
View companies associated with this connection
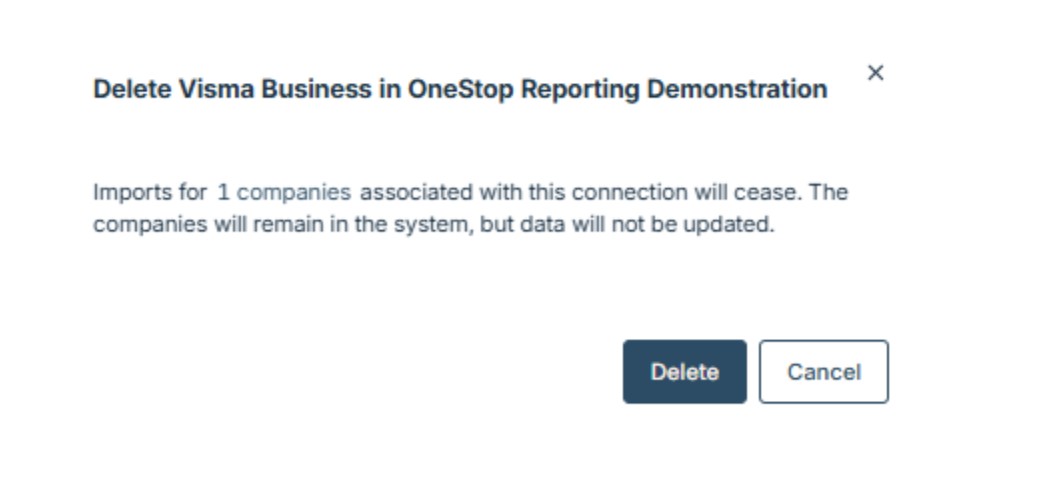[284, 192]
